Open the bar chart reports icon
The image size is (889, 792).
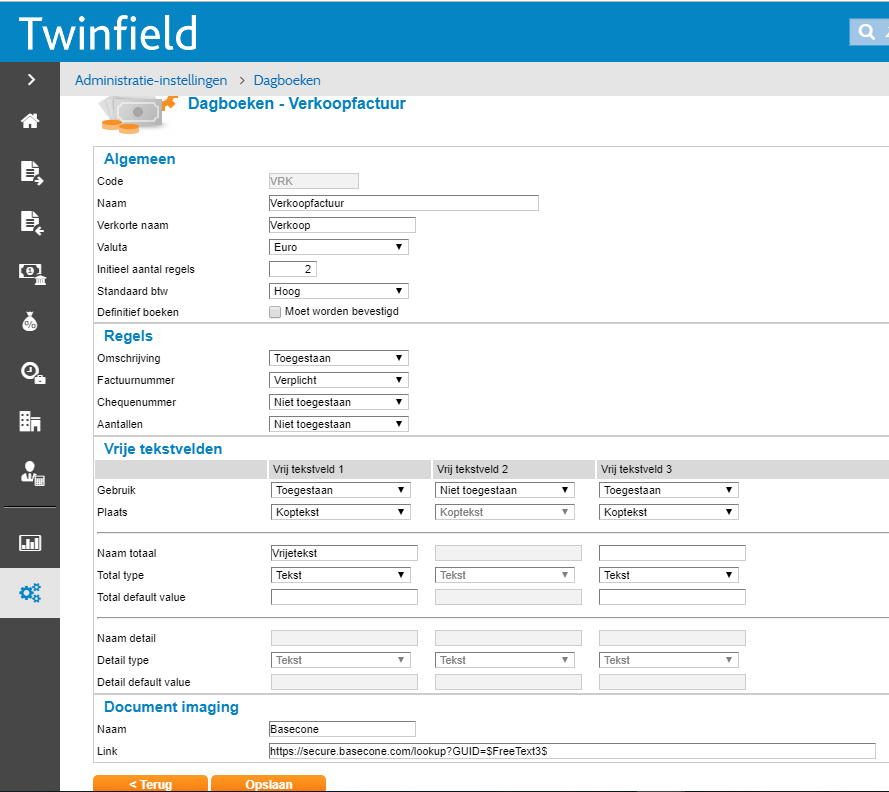tap(30, 543)
